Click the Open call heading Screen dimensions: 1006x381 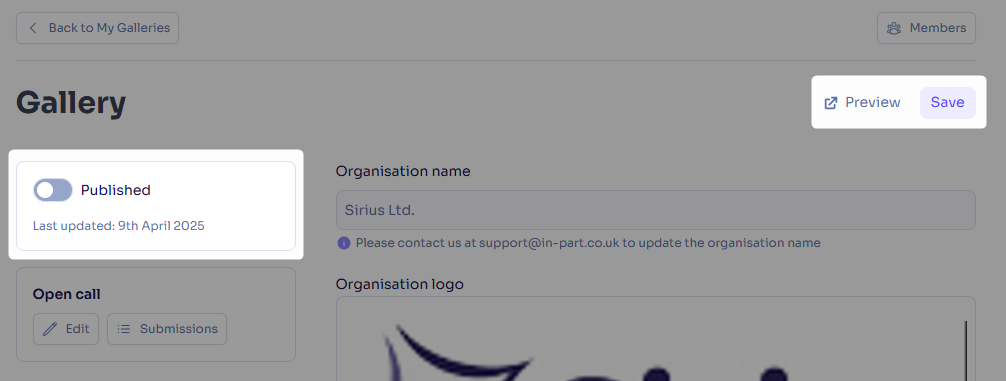(x=67, y=294)
